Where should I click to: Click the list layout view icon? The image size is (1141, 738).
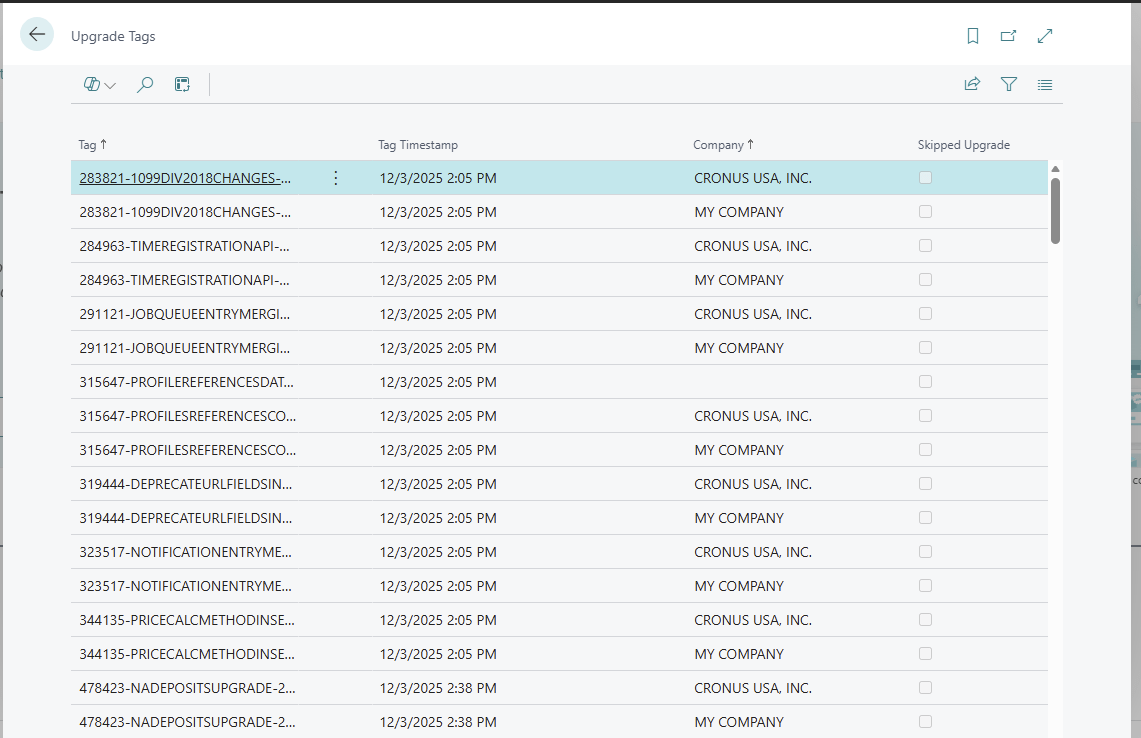pyautogui.click(x=1045, y=85)
